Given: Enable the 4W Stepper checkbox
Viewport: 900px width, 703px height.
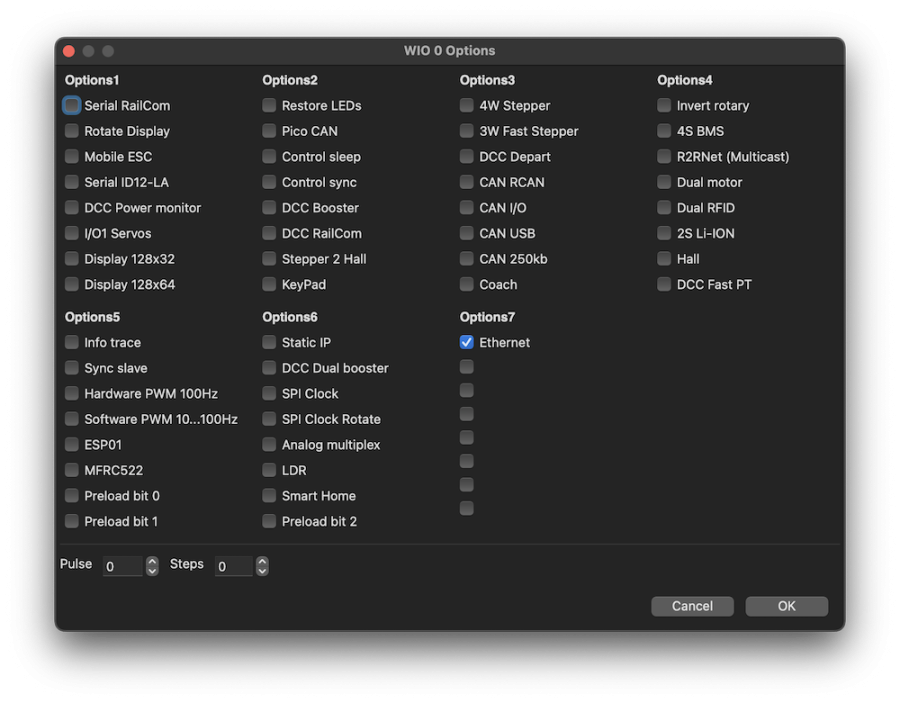Looking at the screenshot, I should tap(467, 105).
